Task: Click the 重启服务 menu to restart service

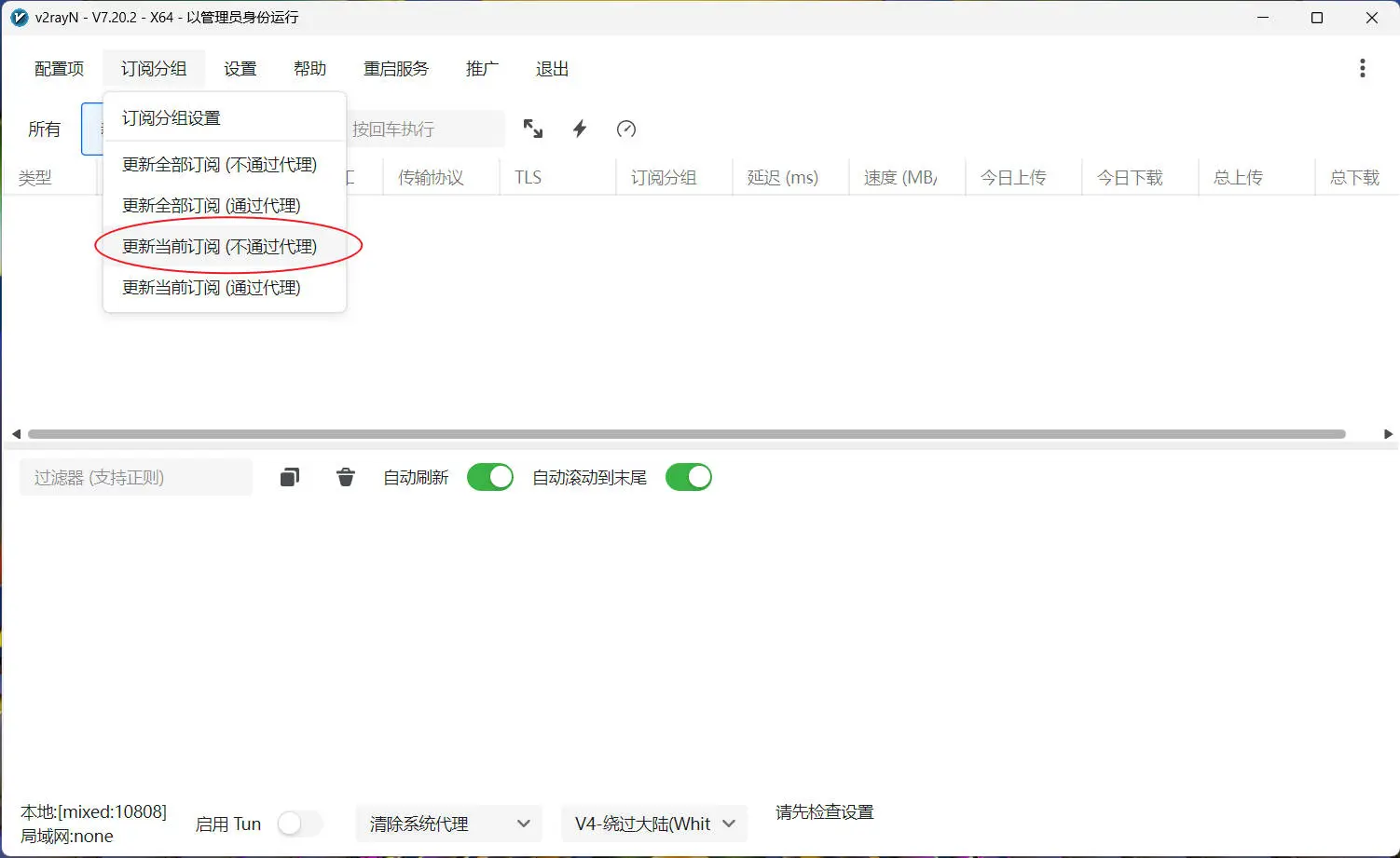Action: click(x=396, y=68)
